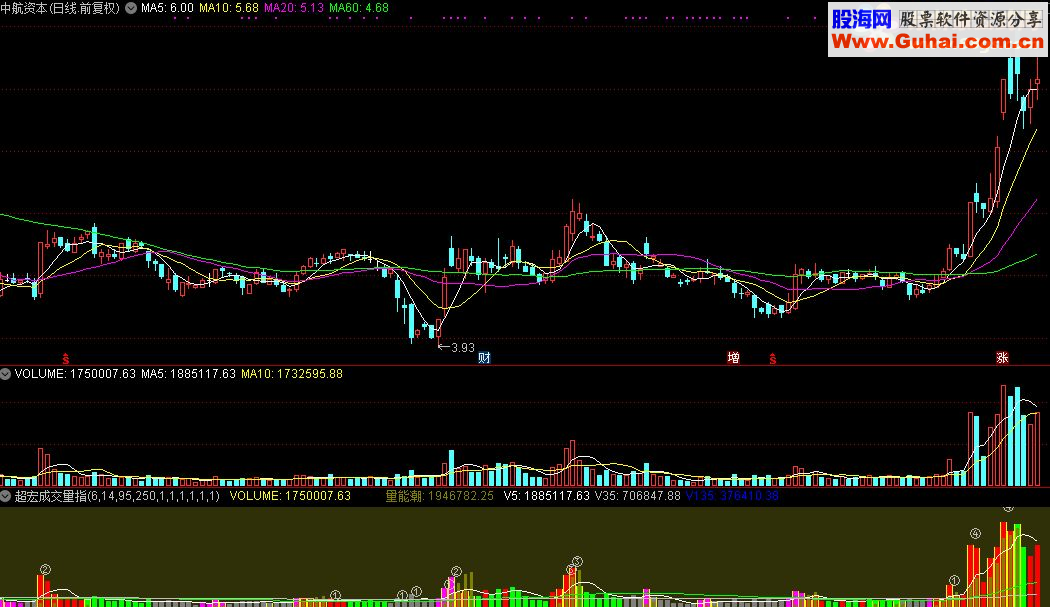Select the 中航资本(日线.前复权) chart title

(60, 8)
